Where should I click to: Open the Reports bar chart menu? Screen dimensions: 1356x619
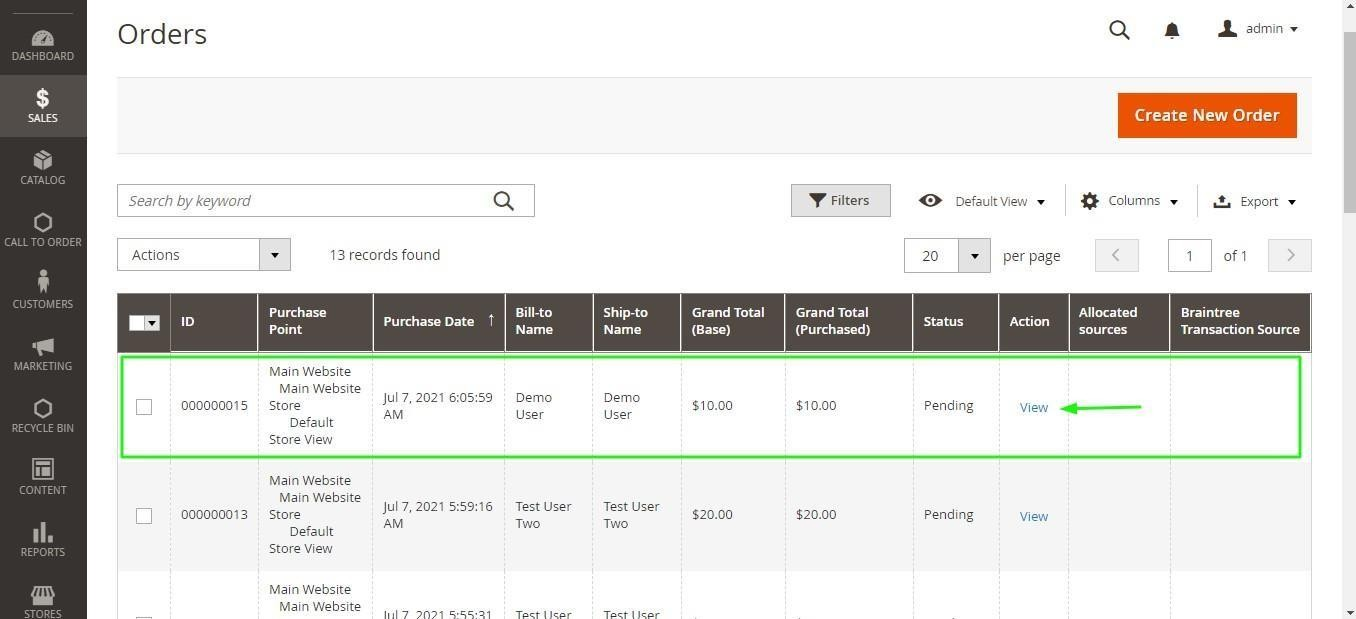(x=42, y=539)
